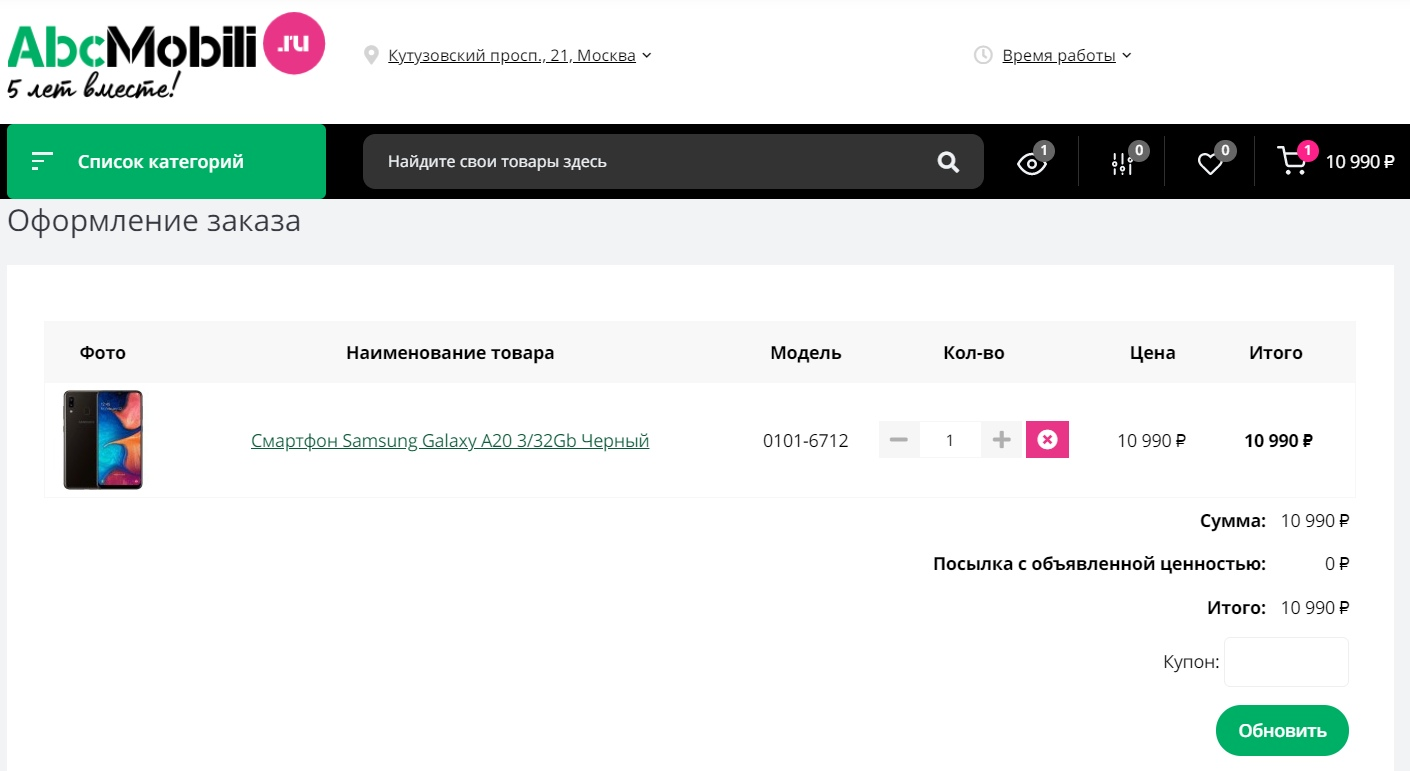
Task: Click the 0 ₽ shipping value
Action: (x=1337, y=564)
